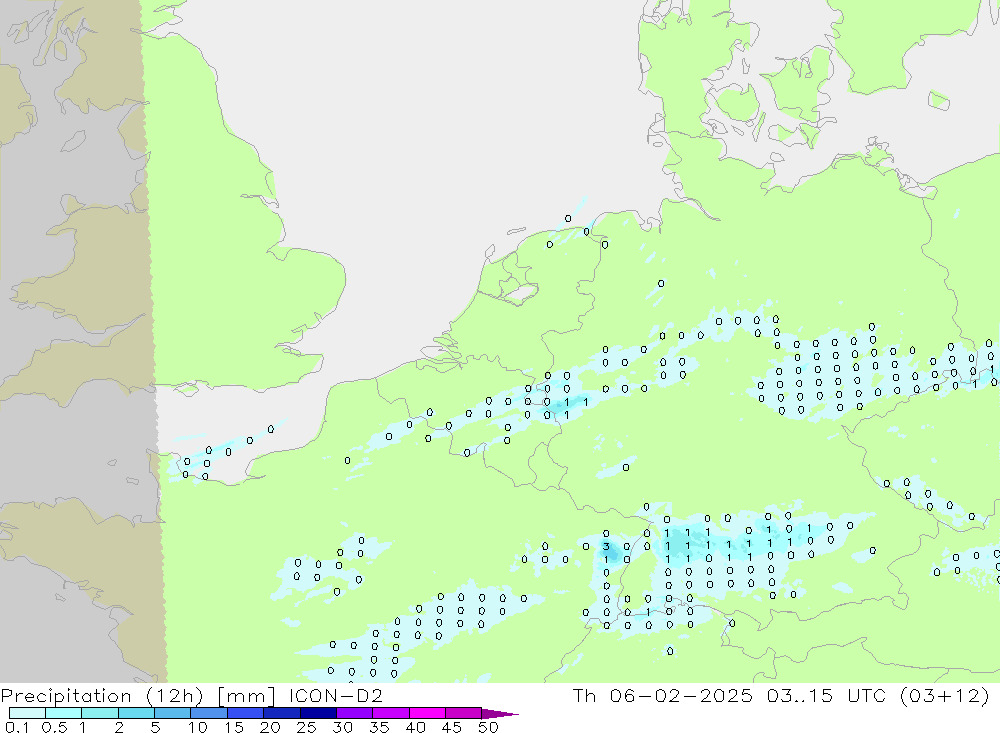The width and height of the screenshot is (1000, 733).
Task: Click the "25" legend scale label
Action: 306,727
